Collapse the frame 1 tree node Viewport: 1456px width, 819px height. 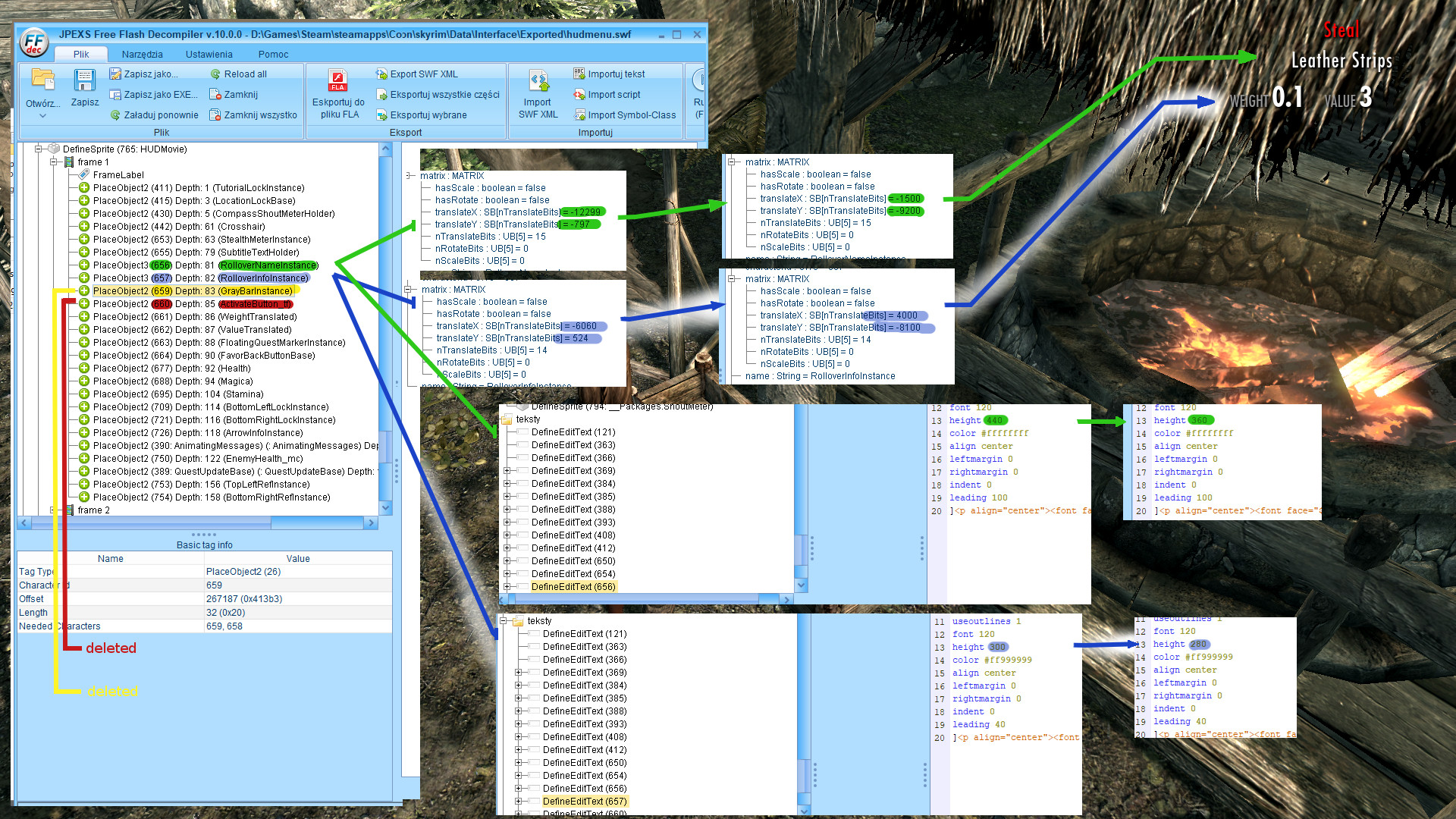[54, 162]
